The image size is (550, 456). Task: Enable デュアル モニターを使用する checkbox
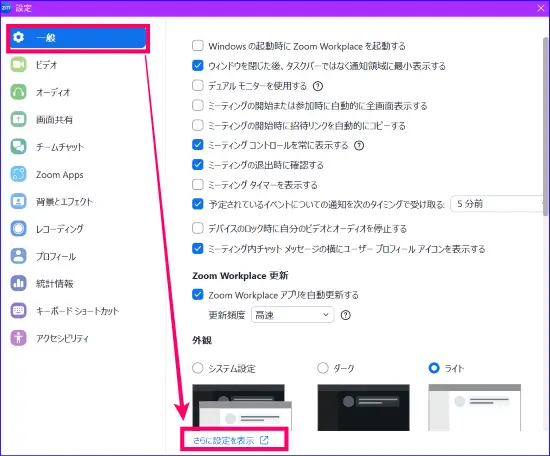coord(198,85)
